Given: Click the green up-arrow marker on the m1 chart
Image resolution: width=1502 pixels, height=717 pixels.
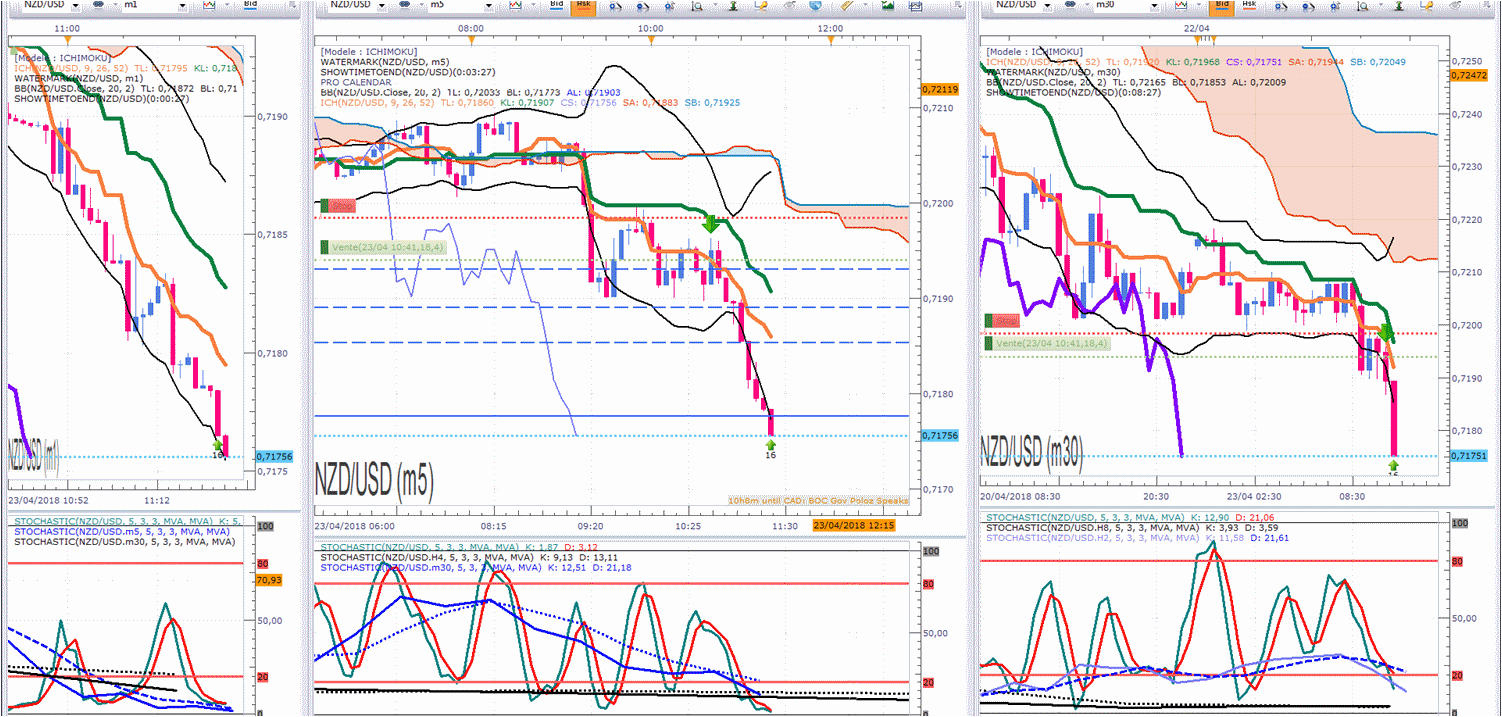Looking at the screenshot, I should 217,443.
